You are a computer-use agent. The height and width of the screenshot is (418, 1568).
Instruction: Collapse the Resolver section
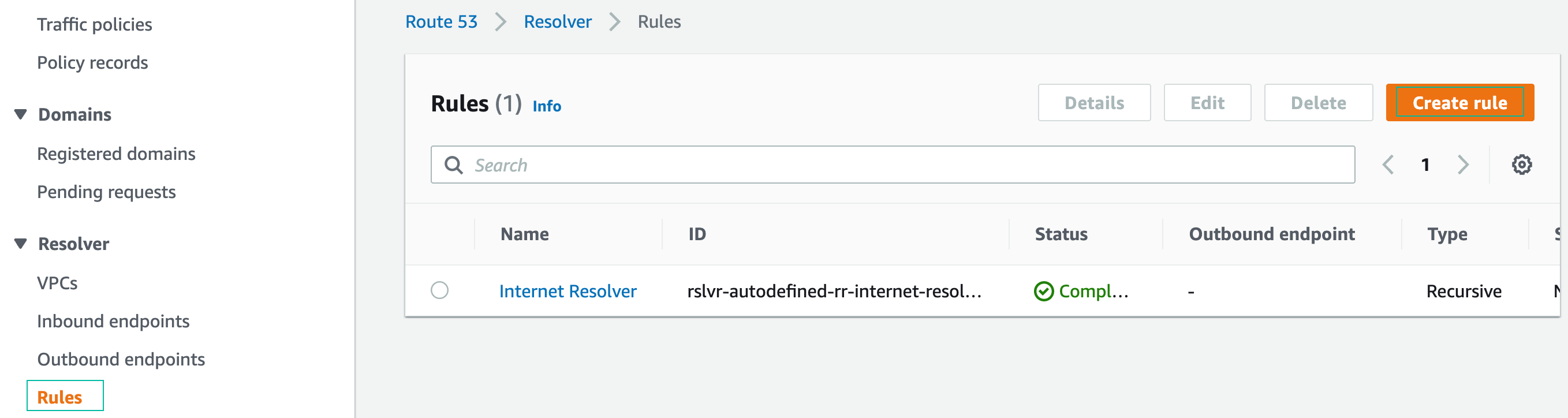[x=20, y=242]
